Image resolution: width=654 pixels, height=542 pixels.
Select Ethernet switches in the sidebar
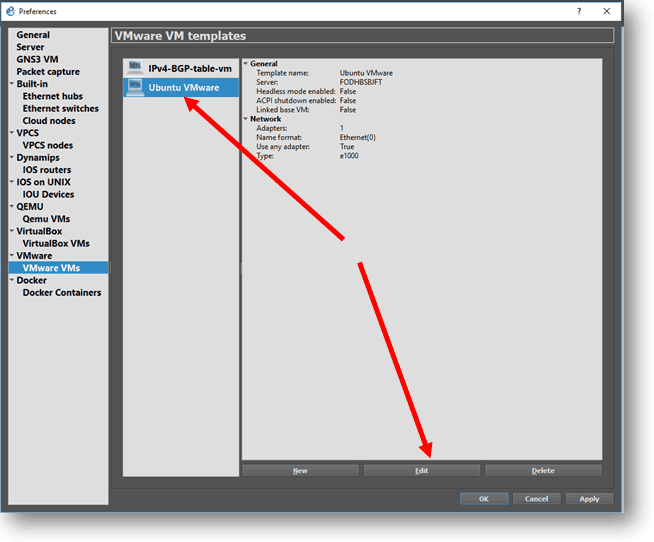pos(60,108)
